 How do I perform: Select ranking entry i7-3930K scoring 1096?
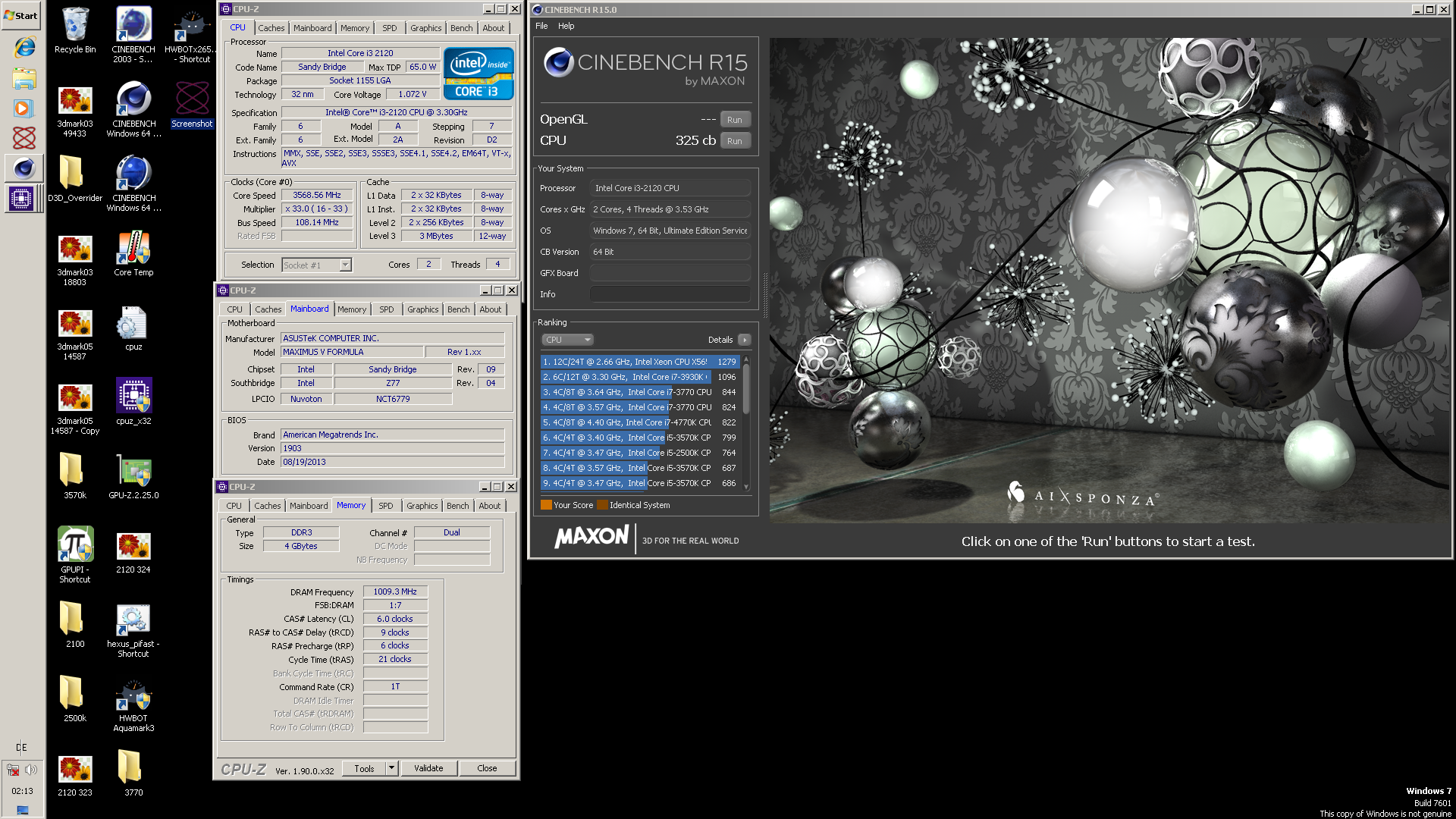[x=640, y=377]
